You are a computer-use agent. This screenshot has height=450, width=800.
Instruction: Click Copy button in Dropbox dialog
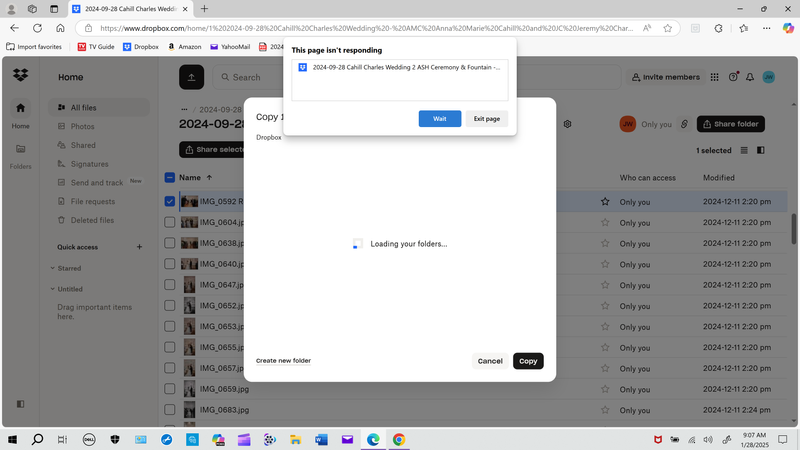pos(528,361)
